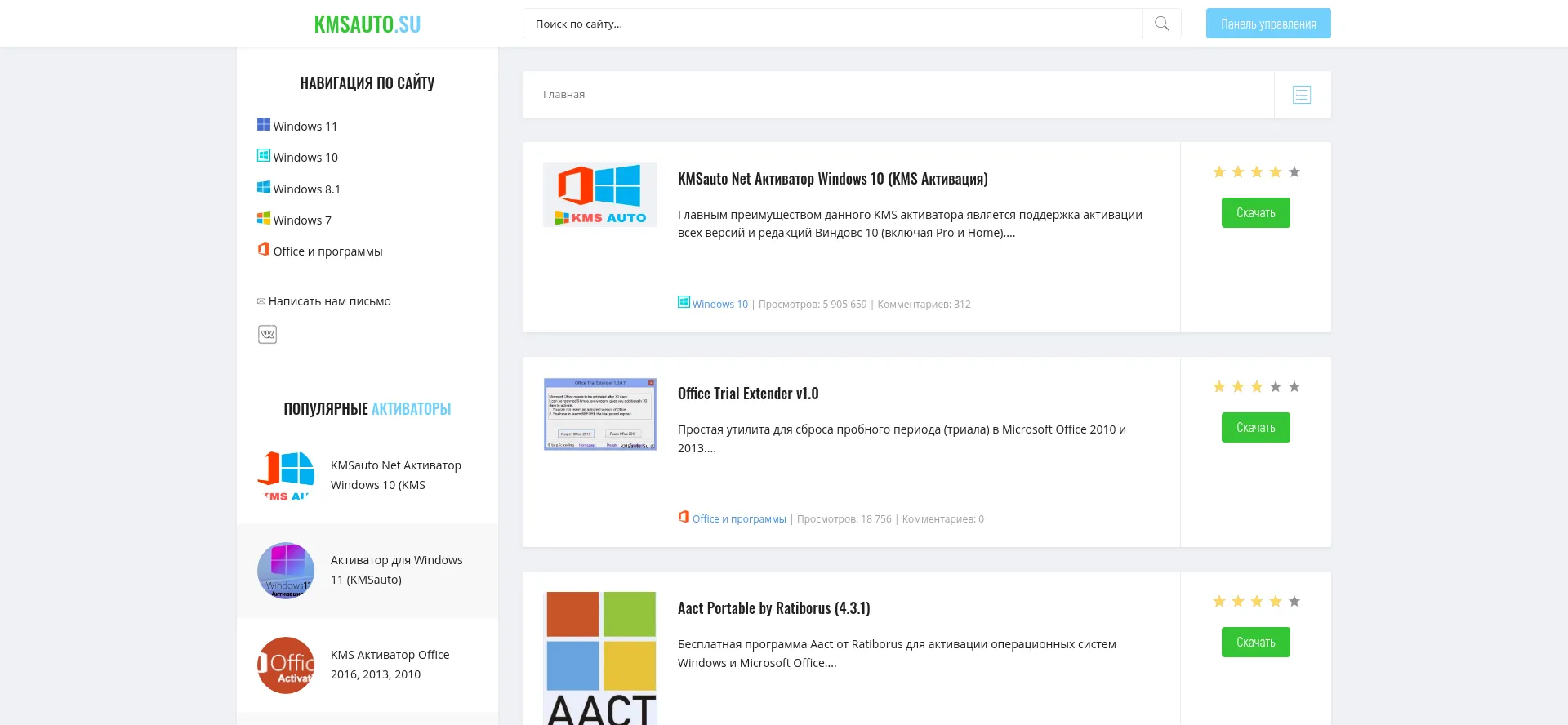1568x725 pixels.
Task: Click the second star on Aact Portable rating
Action: 1238,601
